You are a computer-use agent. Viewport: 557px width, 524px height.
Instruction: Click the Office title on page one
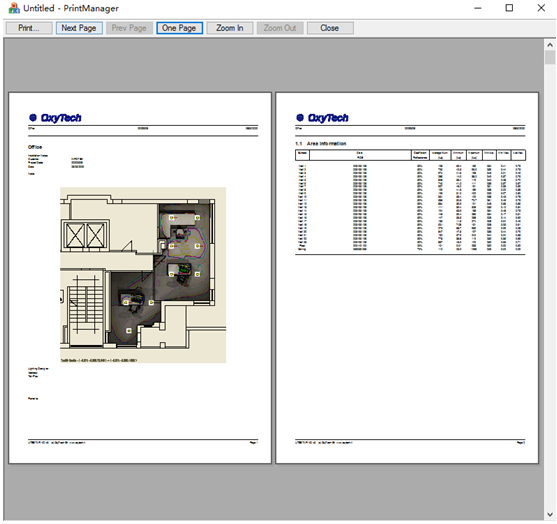click(35, 147)
